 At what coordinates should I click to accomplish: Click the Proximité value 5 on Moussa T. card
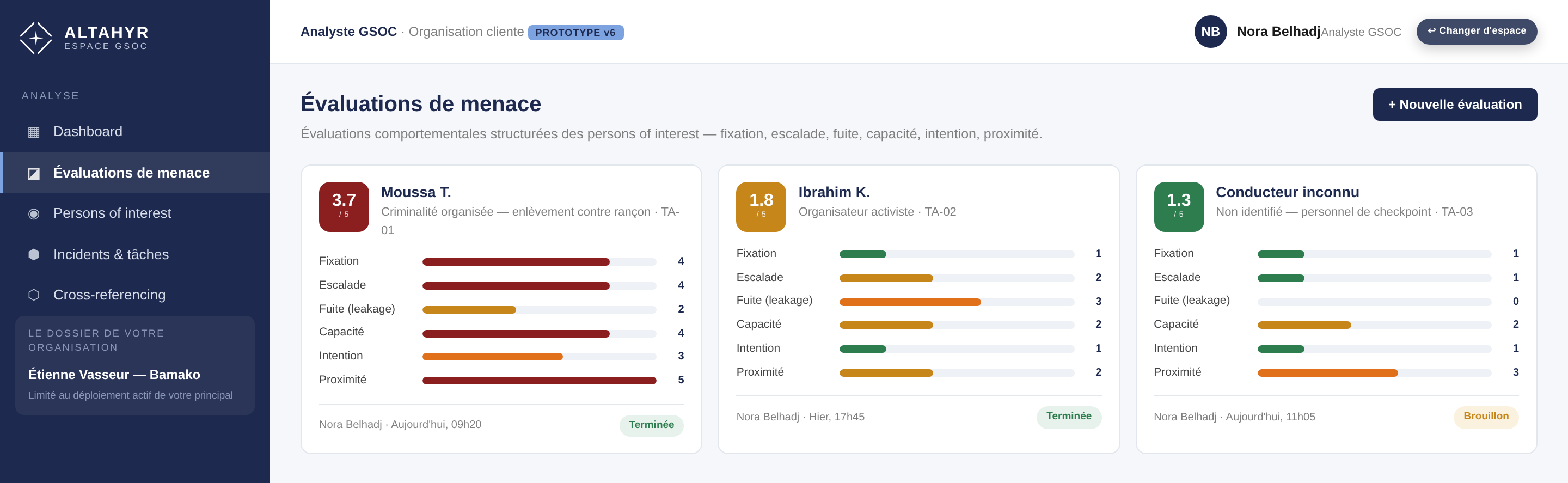pos(681,380)
